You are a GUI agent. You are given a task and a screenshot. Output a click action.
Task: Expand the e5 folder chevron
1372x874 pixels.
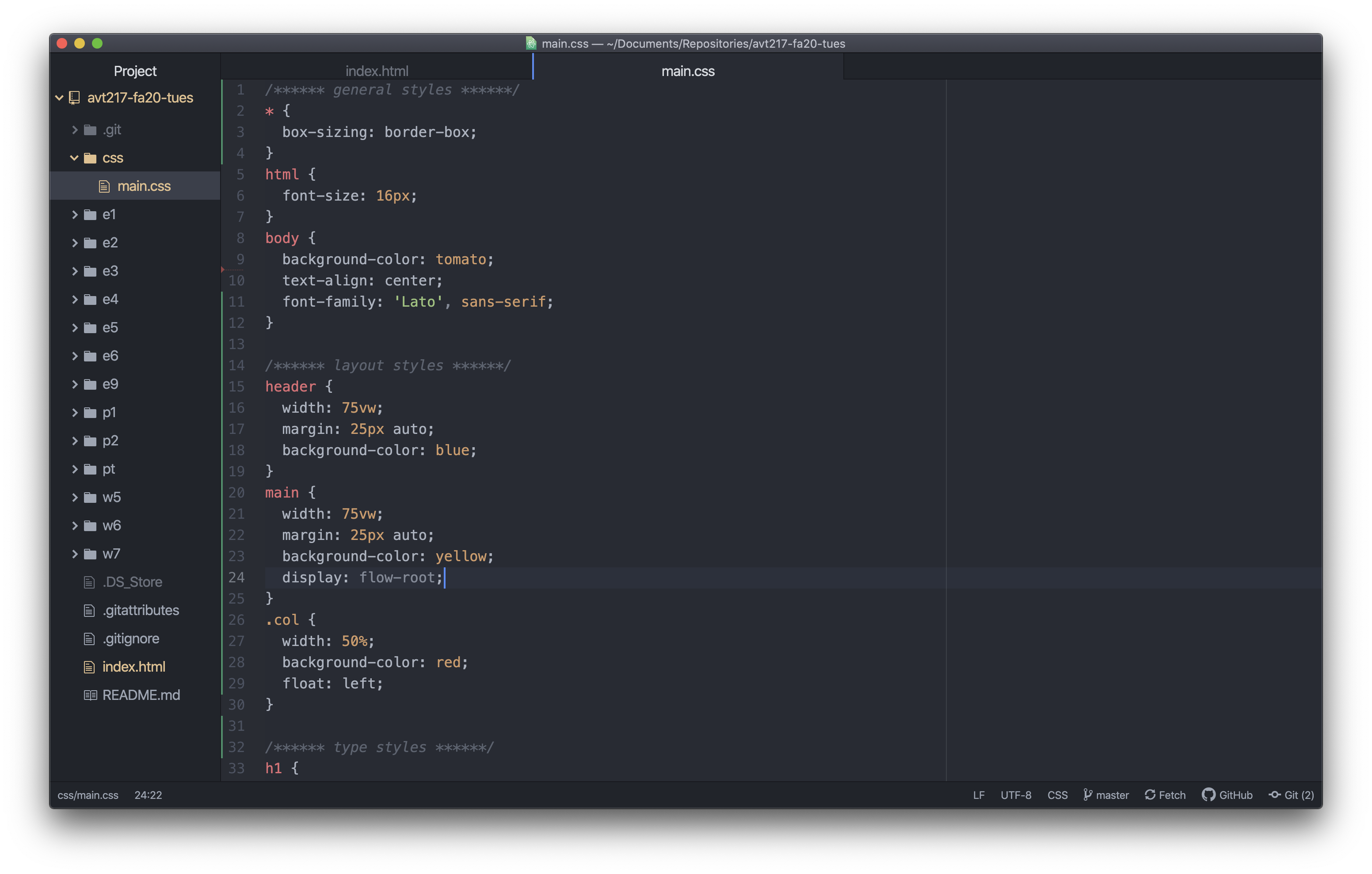75,327
